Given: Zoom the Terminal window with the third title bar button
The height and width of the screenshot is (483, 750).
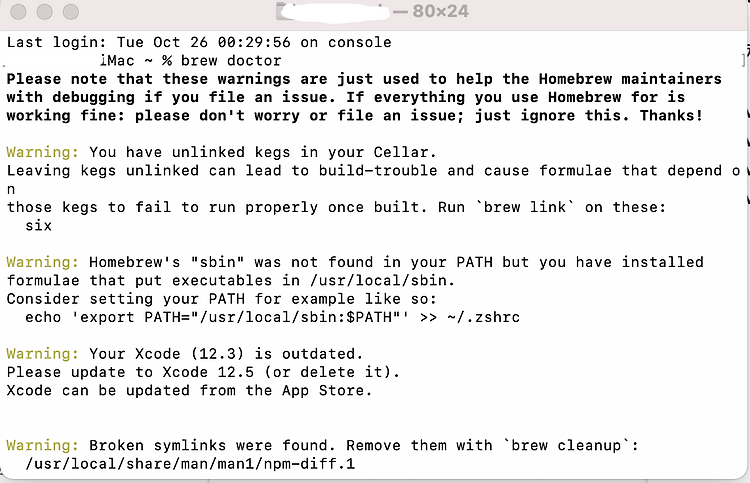Looking at the screenshot, I should click(71, 12).
